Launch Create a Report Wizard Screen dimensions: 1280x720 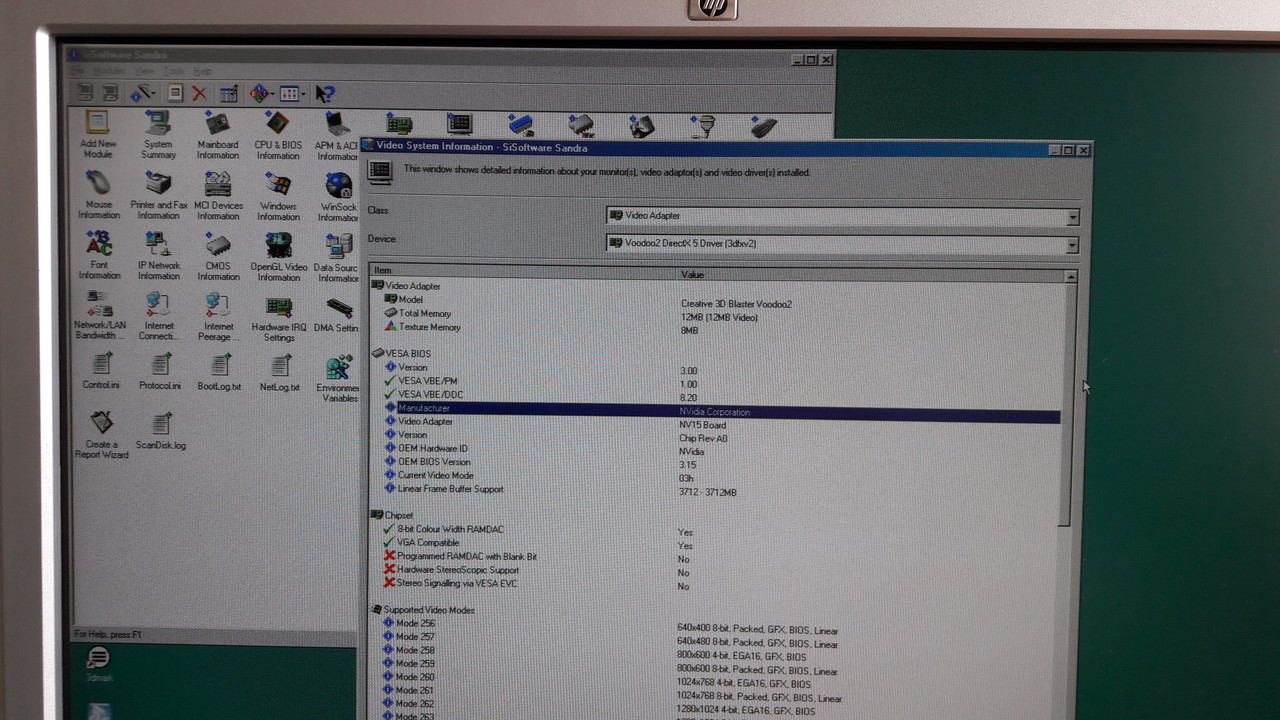101,435
